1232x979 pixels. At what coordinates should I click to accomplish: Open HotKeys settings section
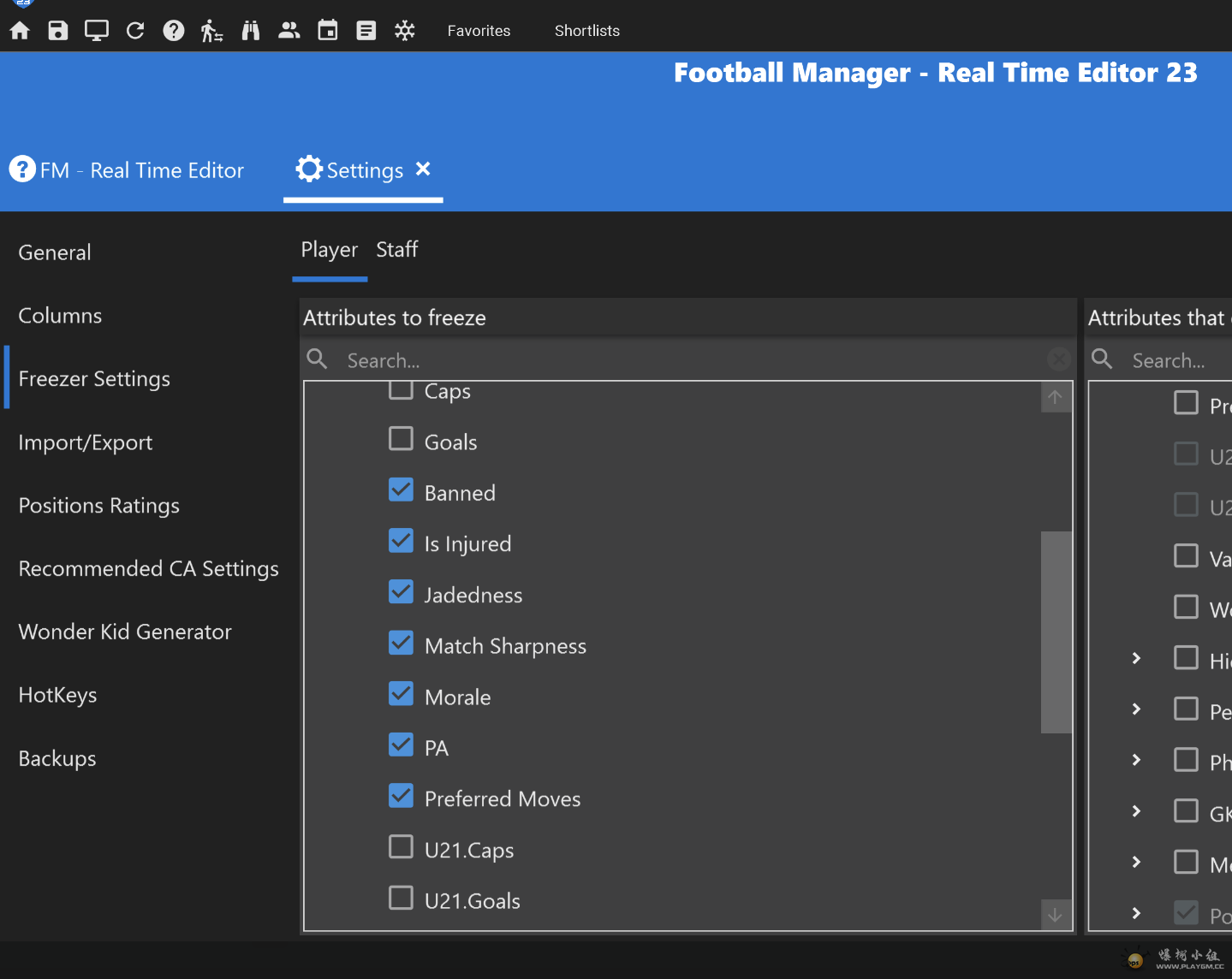pyautogui.click(x=57, y=695)
